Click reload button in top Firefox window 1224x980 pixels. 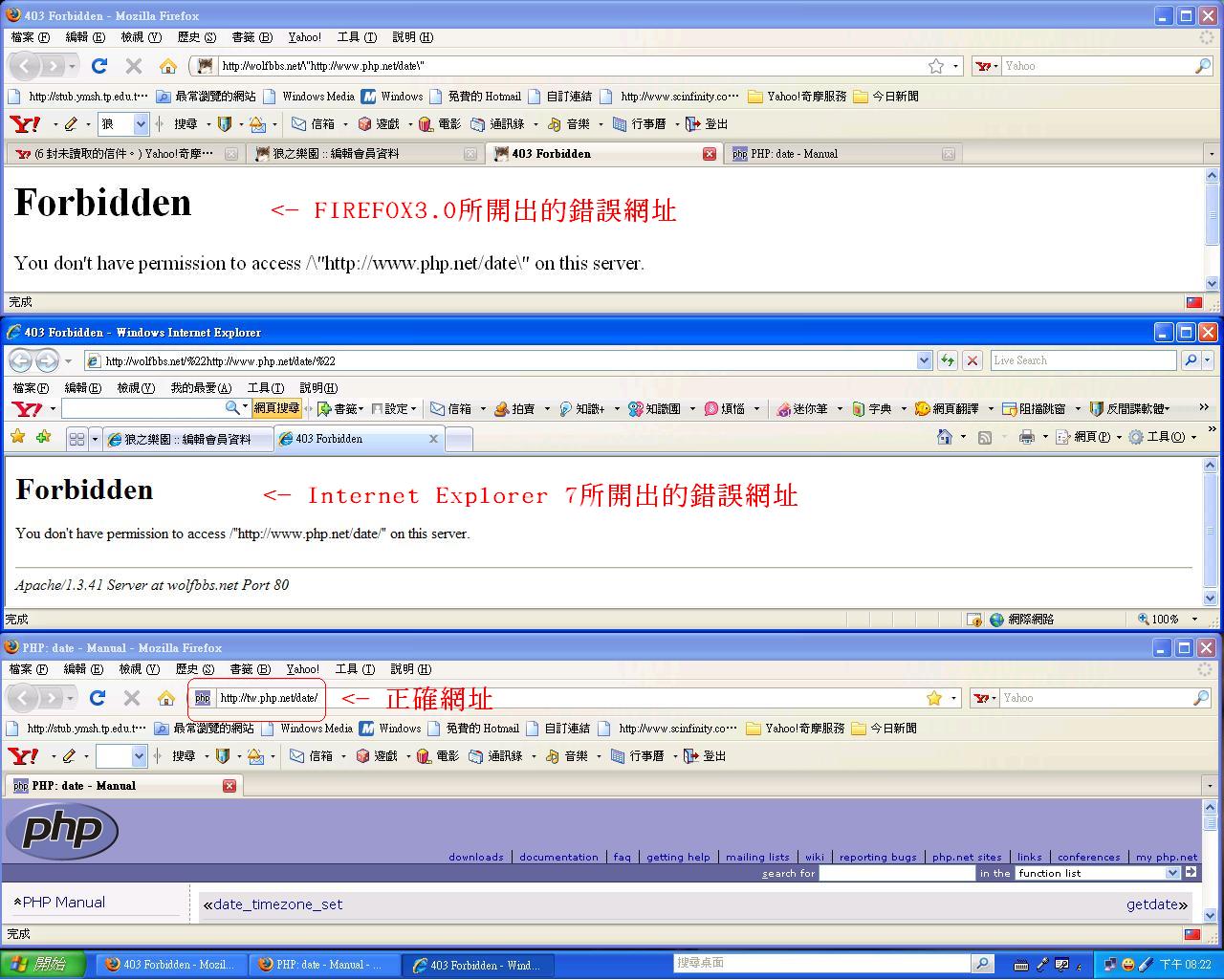click(x=99, y=66)
